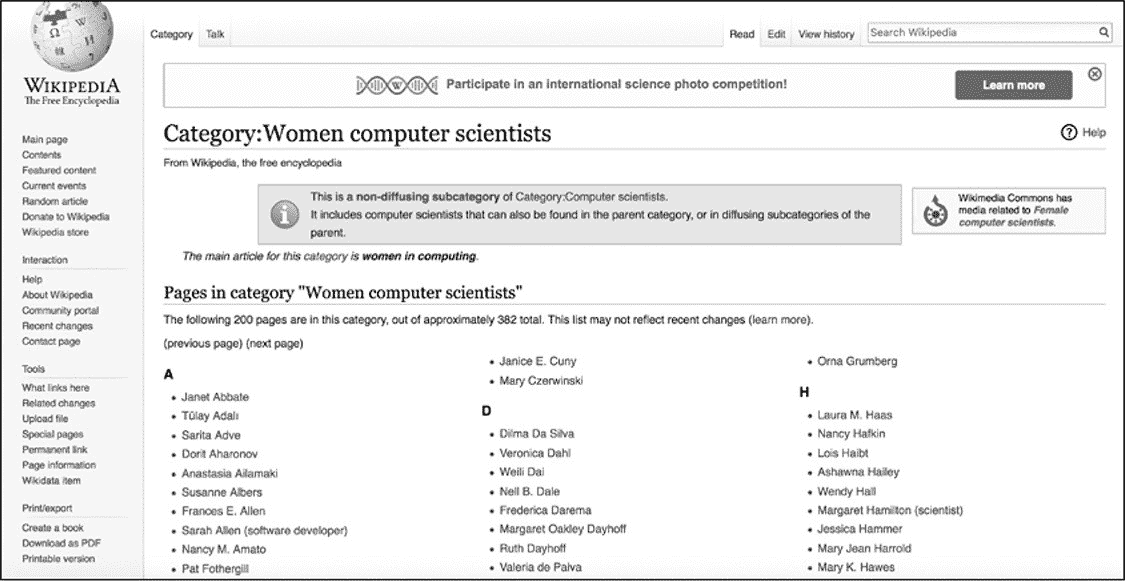Select the Edit tab
This screenshot has width=1125, height=581.
tap(776, 34)
